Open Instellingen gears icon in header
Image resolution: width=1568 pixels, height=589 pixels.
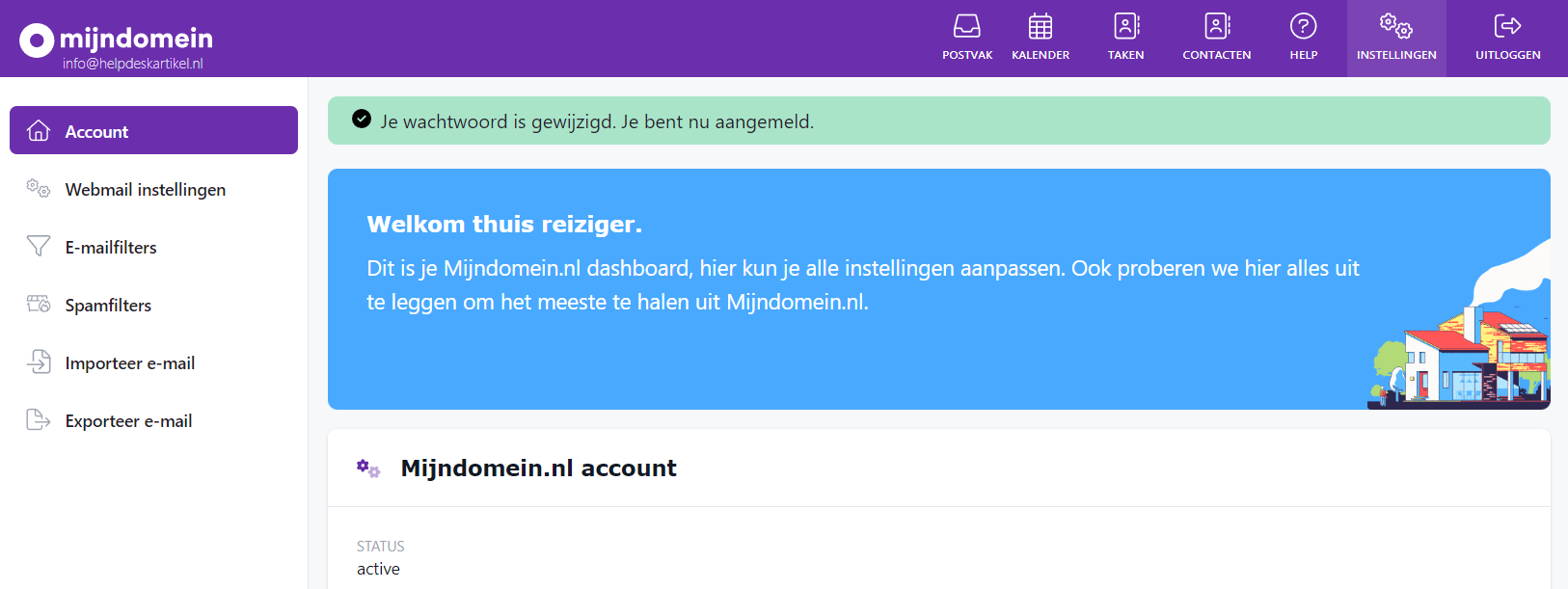click(1395, 27)
